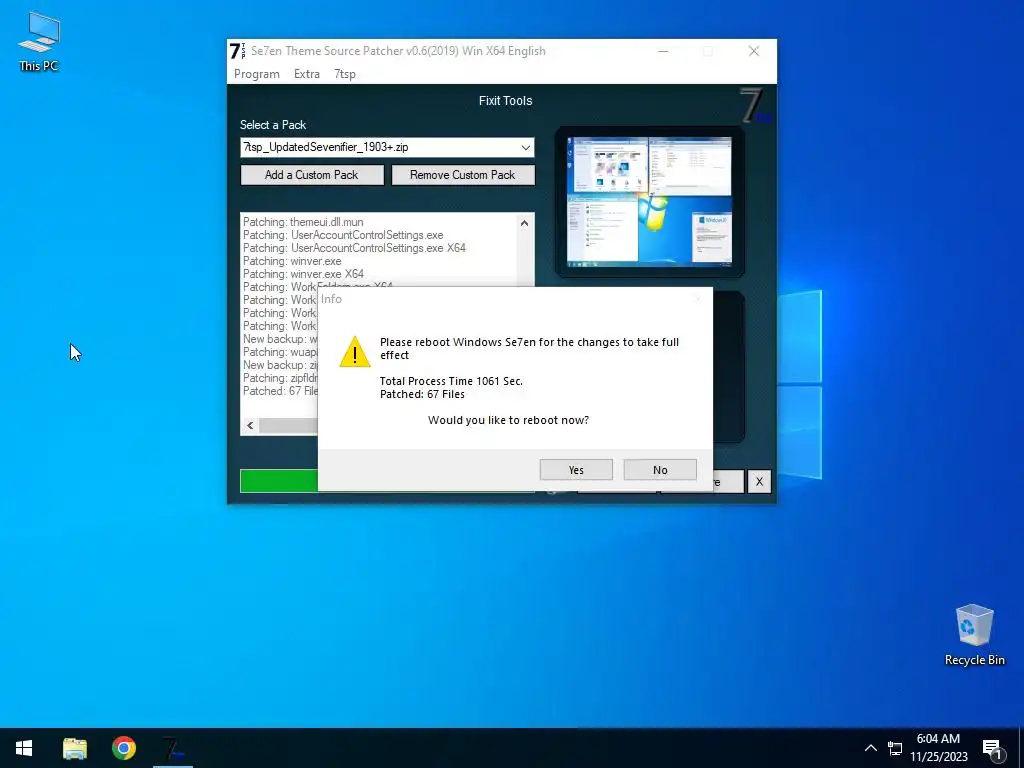Click the 7tsp app taskbar icon
1024x768 pixels.
pyautogui.click(x=172, y=748)
